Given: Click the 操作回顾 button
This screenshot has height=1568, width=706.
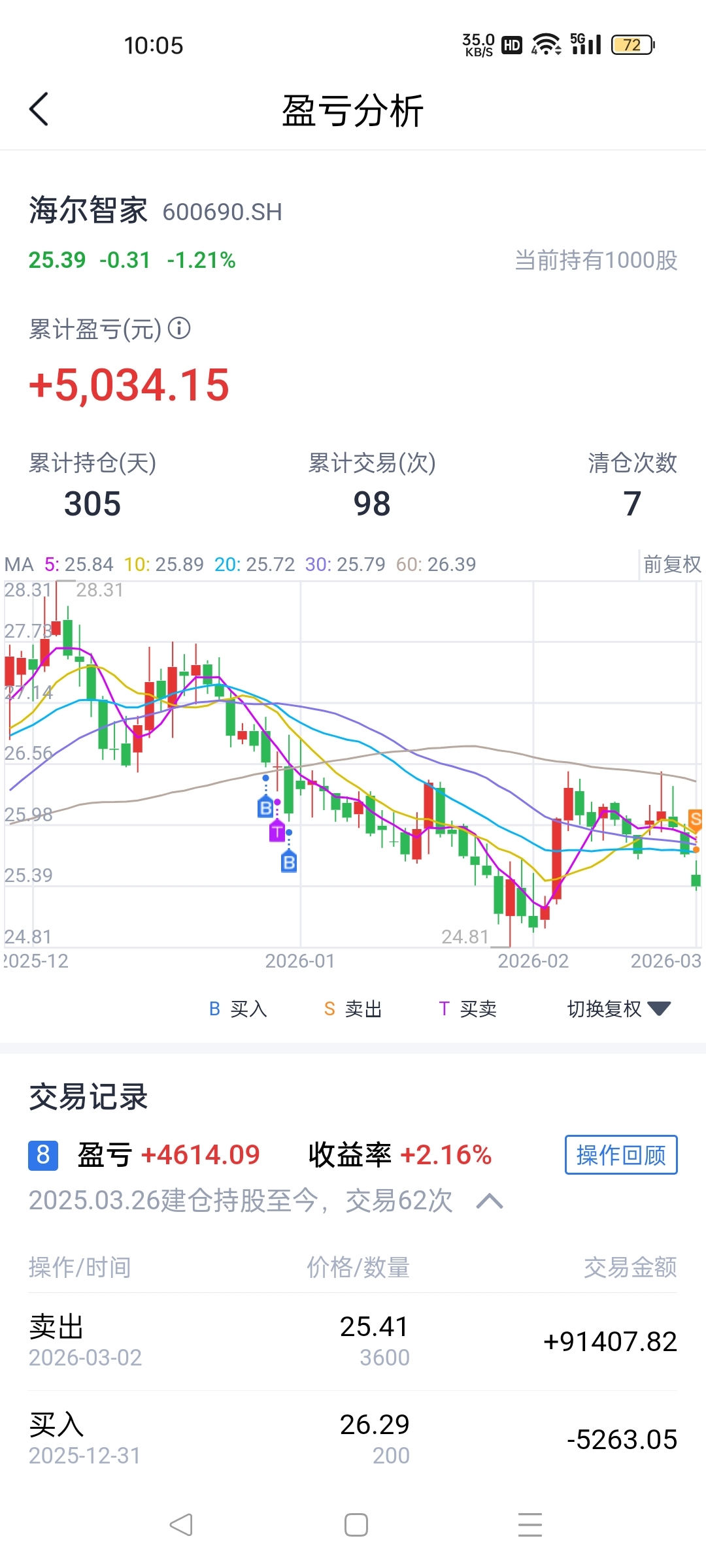Looking at the screenshot, I should pyautogui.click(x=621, y=1155).
